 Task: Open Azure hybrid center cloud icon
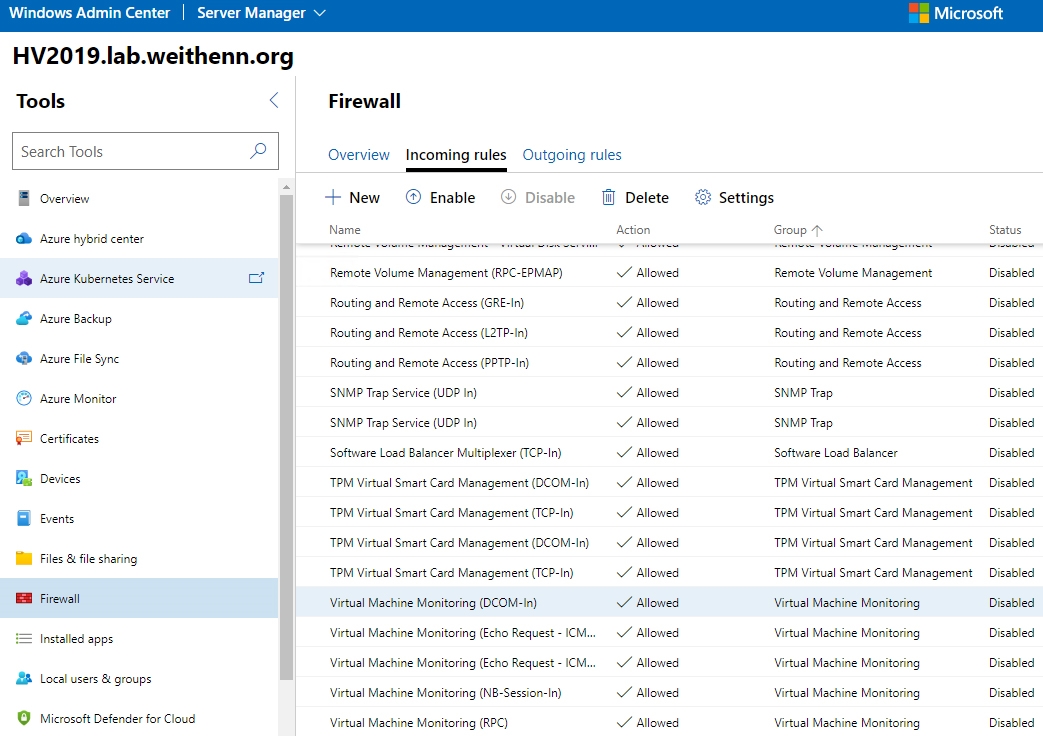coord(24,239)
